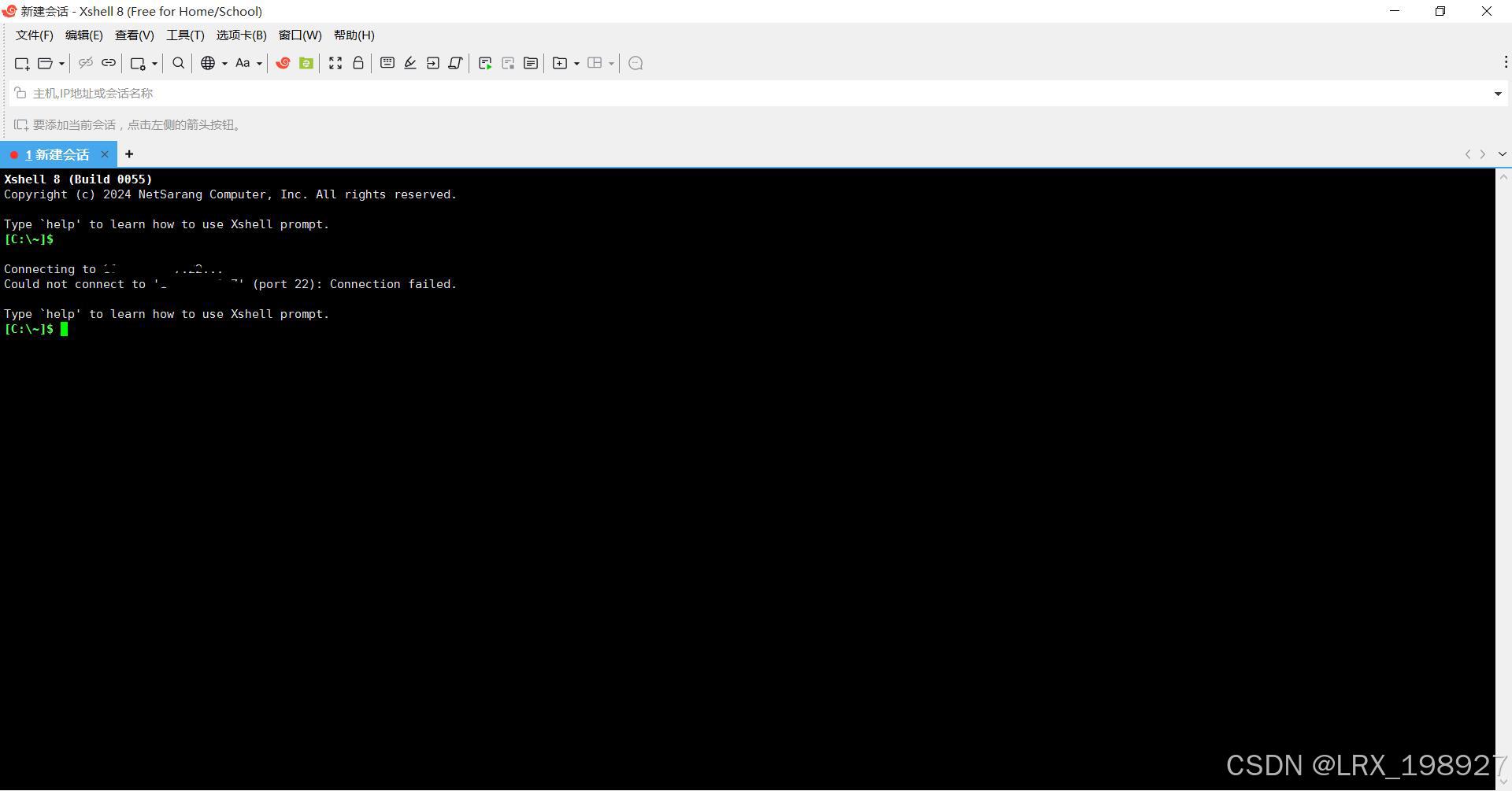This screenshot has height=791, width=1512.
Task: Click scrollbar up arrow in terminal
Action: [x=1503, y=177]
